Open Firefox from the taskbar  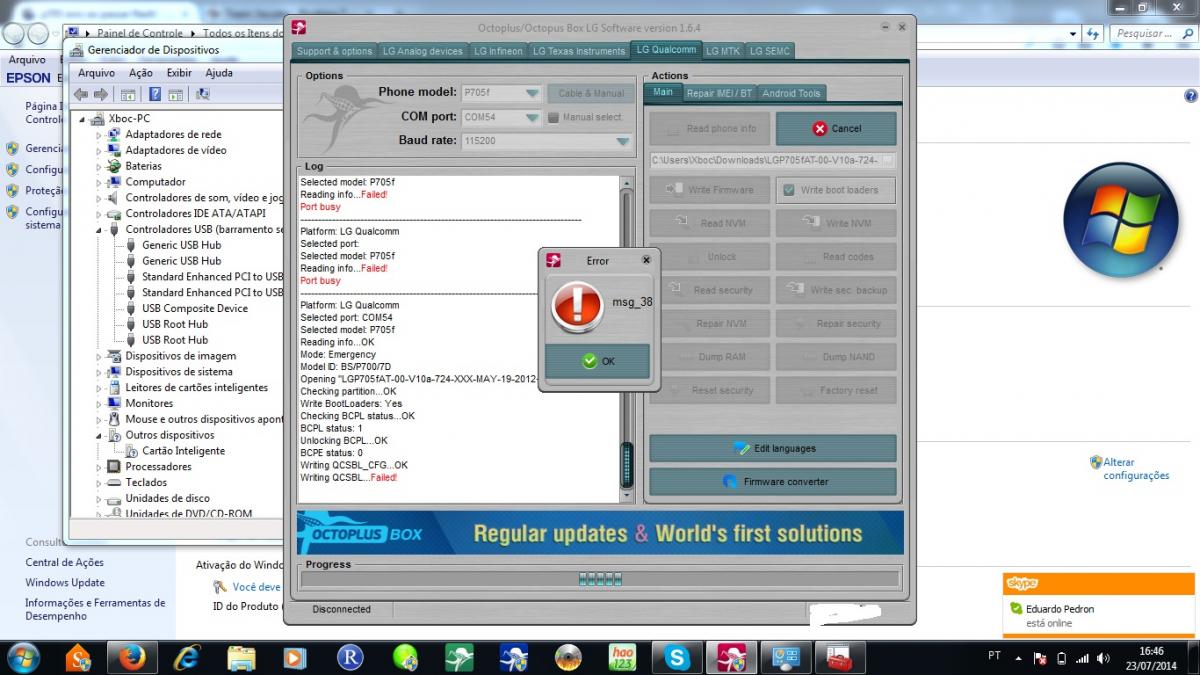click(x=131, y=656)
